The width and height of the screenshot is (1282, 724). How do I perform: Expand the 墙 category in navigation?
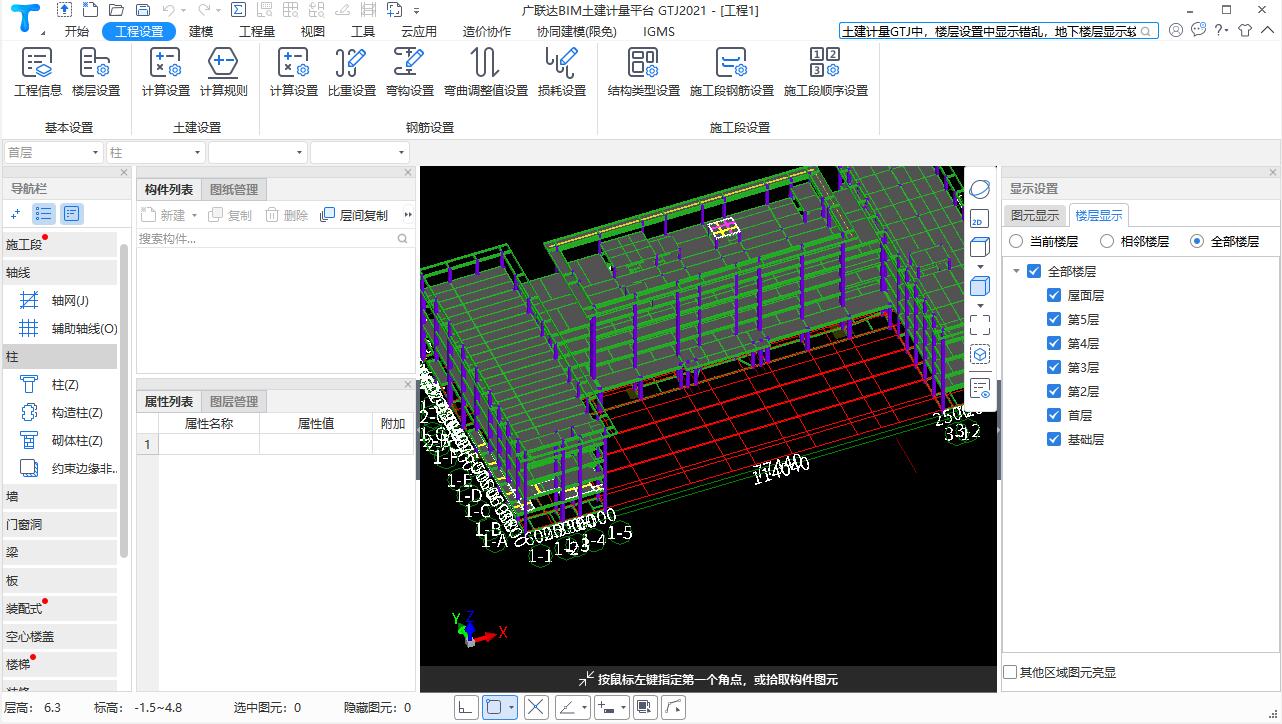(60, 496)
